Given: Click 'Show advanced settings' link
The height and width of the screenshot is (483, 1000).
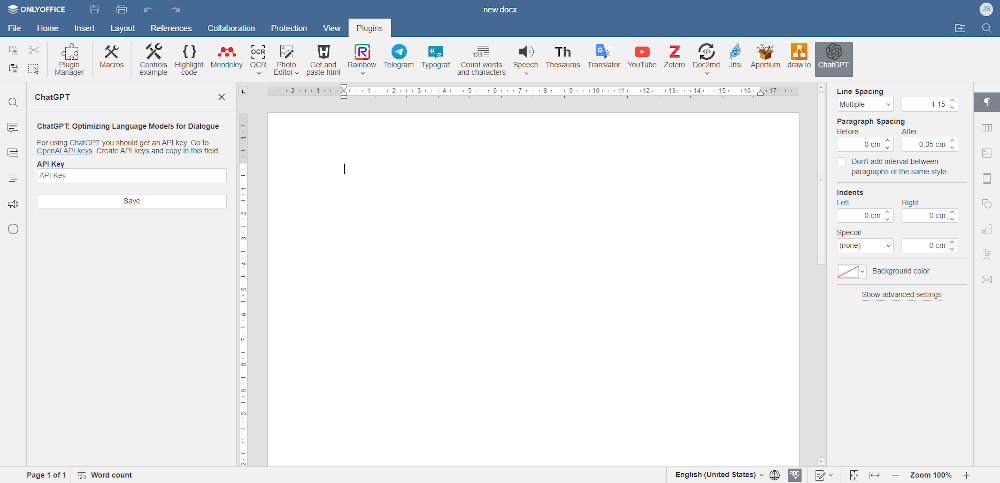Looking at the screenshot, I should point(901,295).
